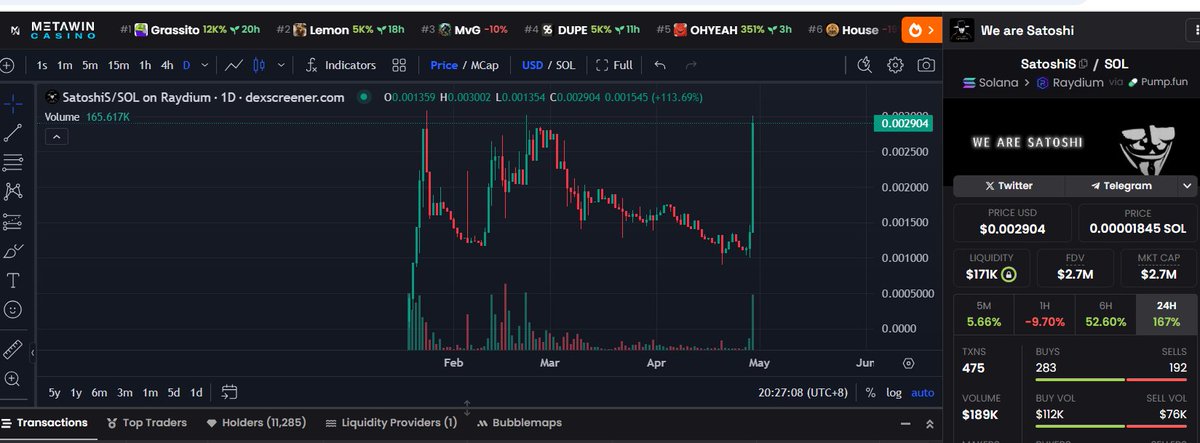Switch to line chart style icon
The height and width of the screenshot is (443, 1200).
[234, 65]
